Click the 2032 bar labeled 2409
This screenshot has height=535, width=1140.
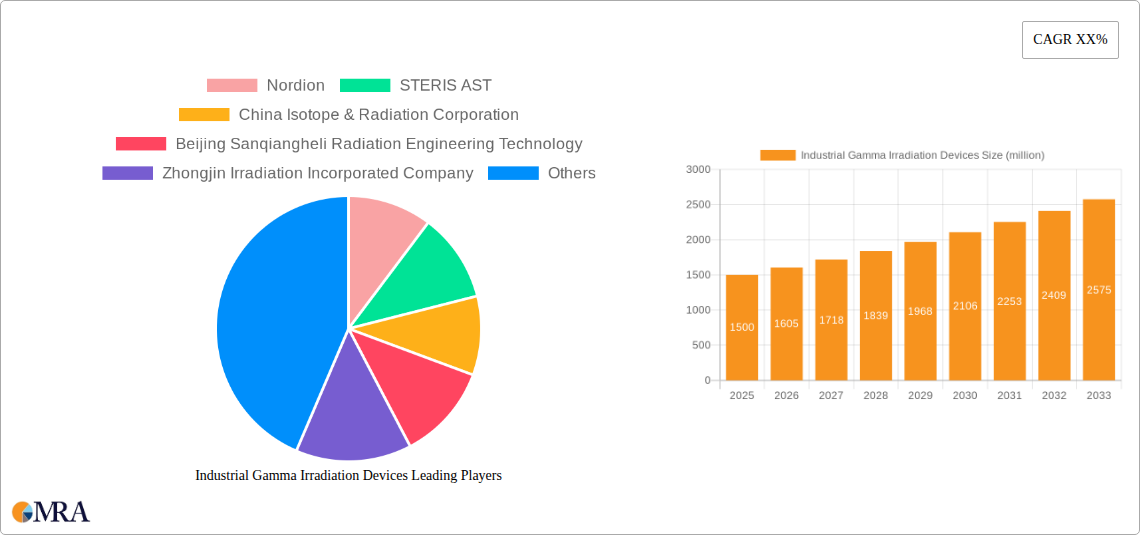pyautogui.click(x=1054, y=295)
